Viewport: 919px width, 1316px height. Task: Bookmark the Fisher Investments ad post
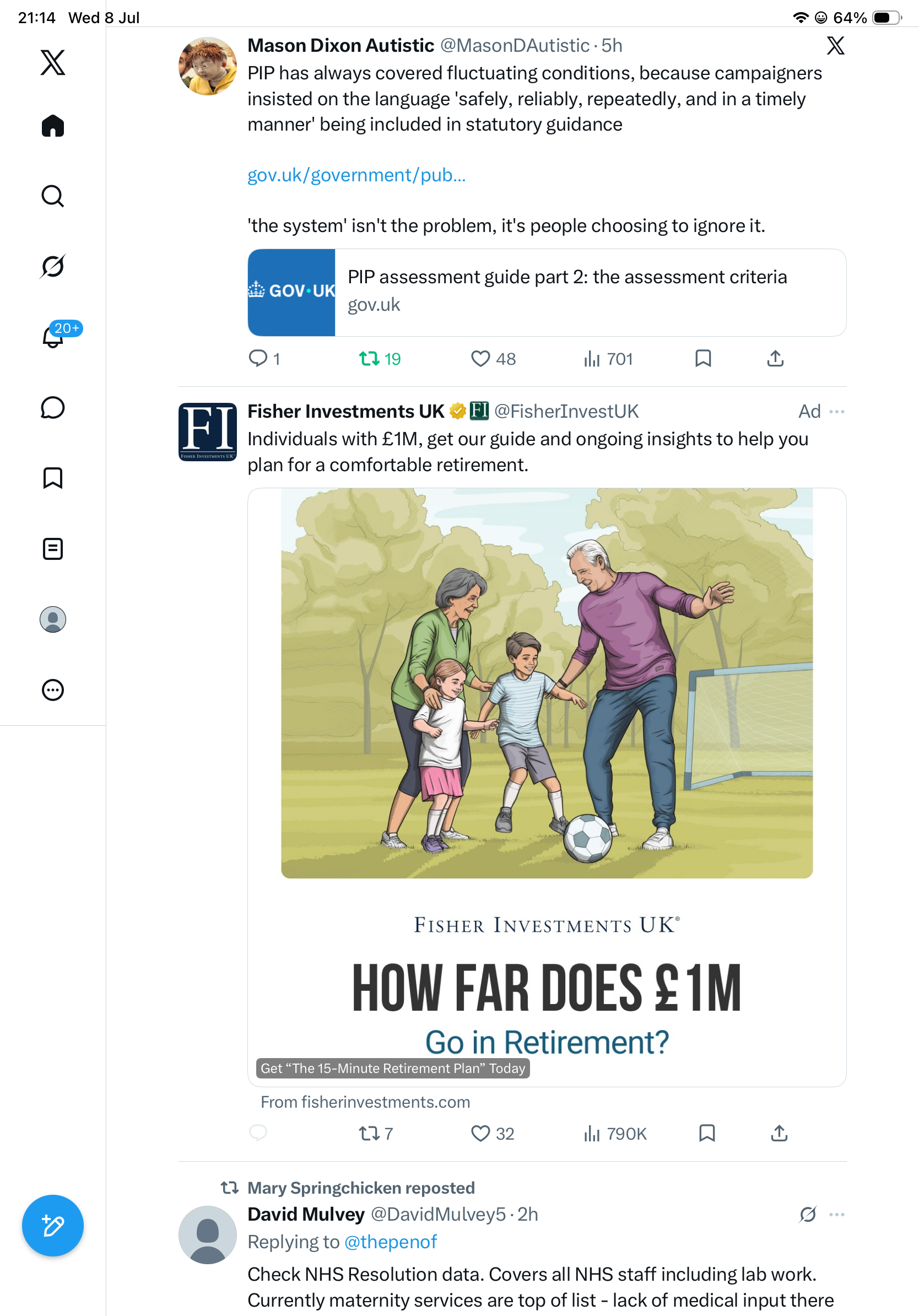point(707,1133)
